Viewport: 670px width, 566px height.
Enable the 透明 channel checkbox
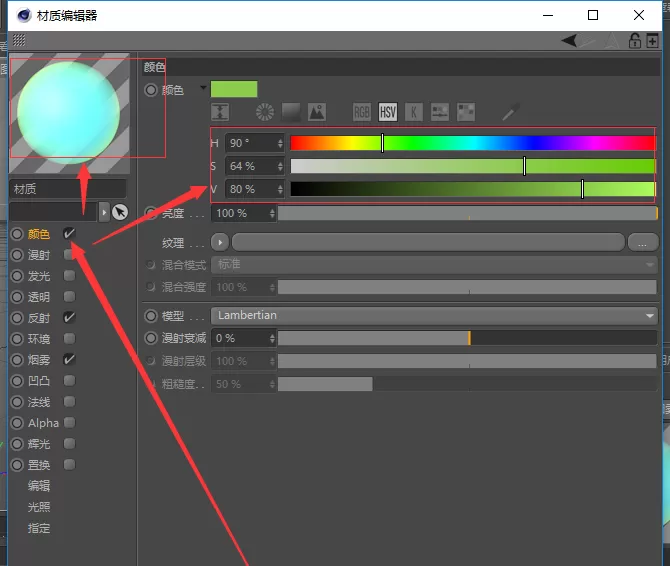click(x=69, y=296)
